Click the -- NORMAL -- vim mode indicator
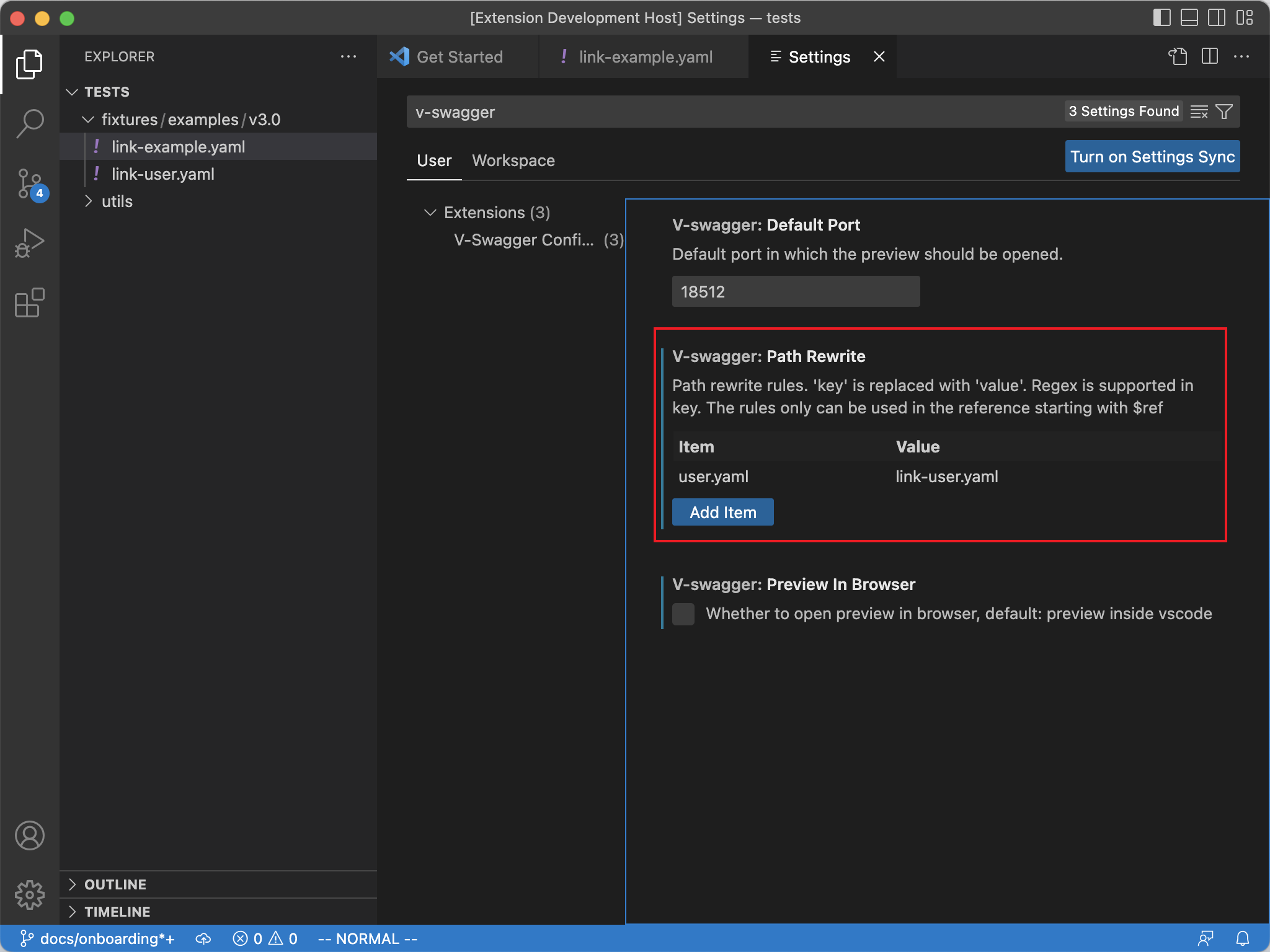1270x952 pixels. pos(367,938)
